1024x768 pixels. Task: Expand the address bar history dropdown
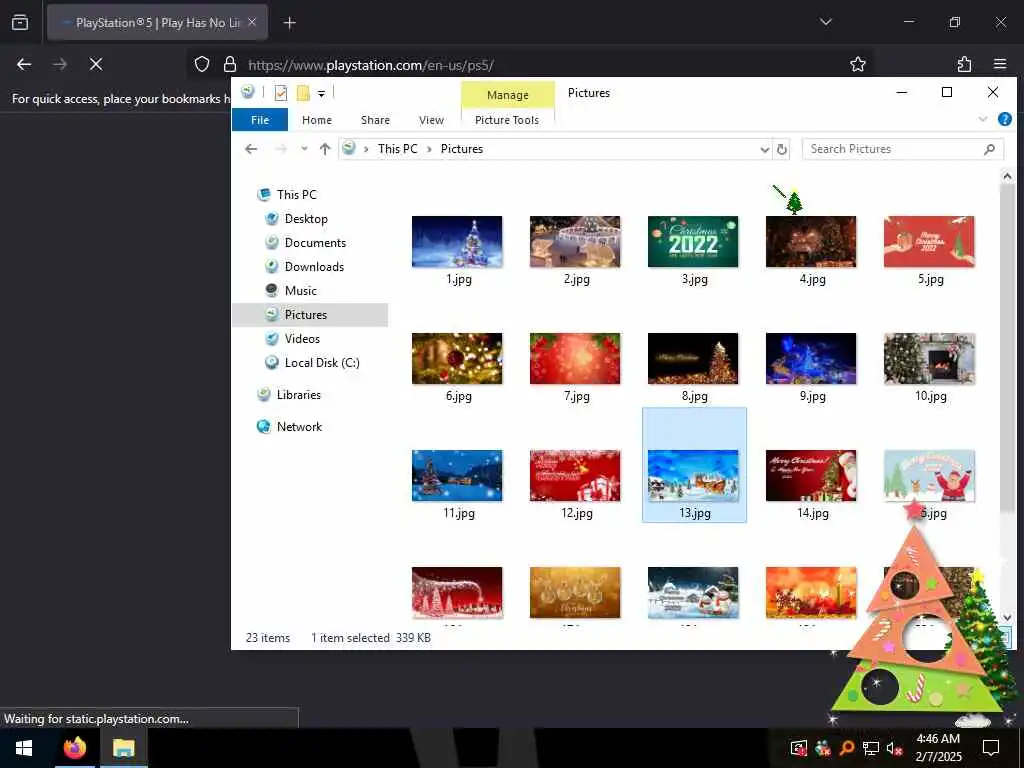point(764,150)
